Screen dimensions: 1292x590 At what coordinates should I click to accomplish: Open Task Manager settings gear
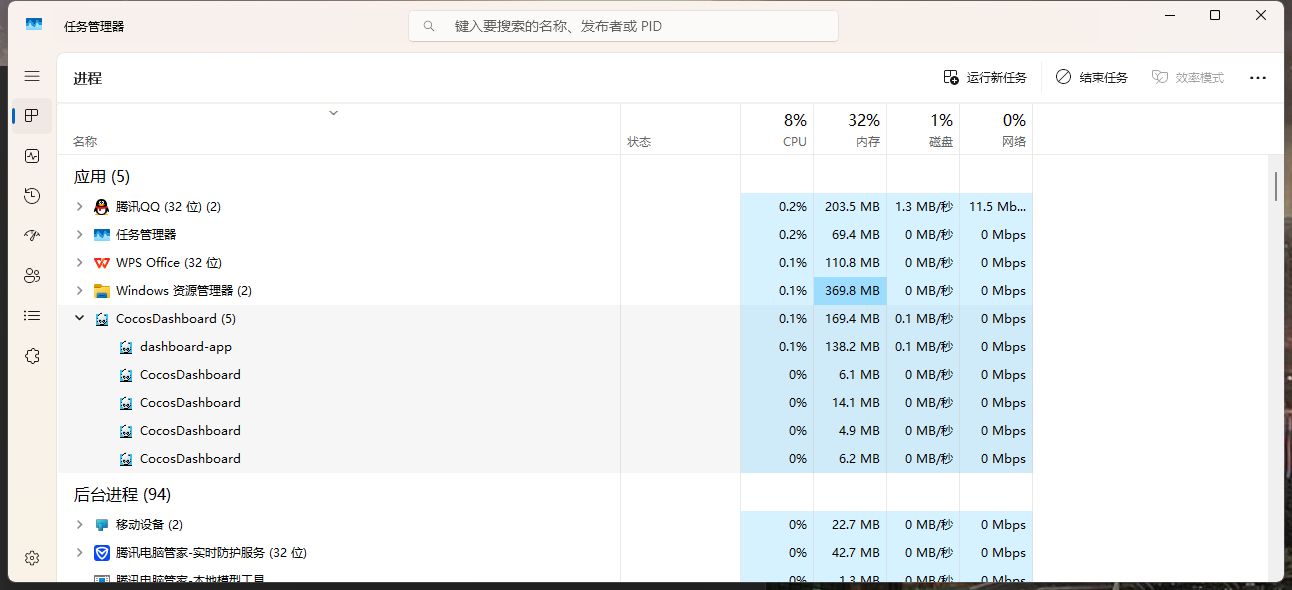[32, 558]
